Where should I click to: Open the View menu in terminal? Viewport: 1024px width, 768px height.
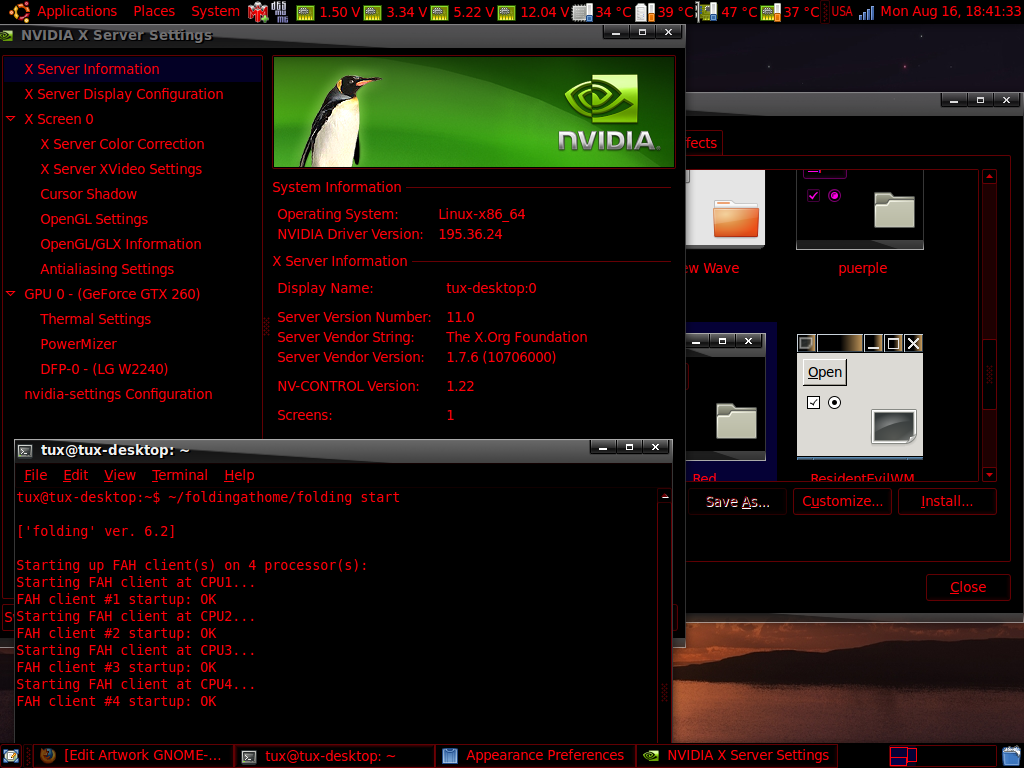click(x=120, y=475)
